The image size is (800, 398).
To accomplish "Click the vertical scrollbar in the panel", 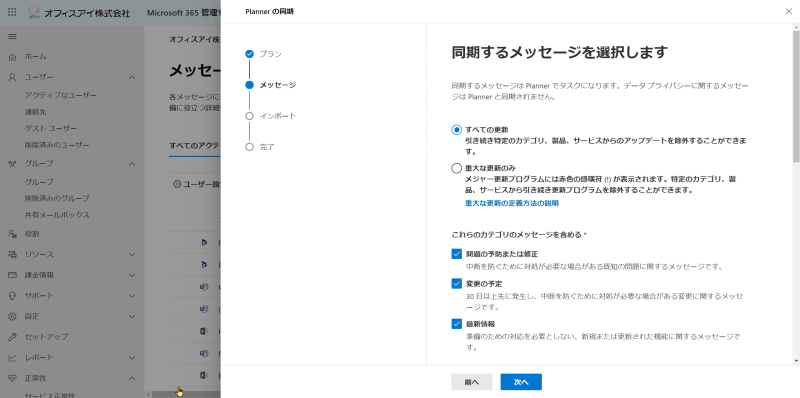I will pyautogui.click(x=796, y=97).
